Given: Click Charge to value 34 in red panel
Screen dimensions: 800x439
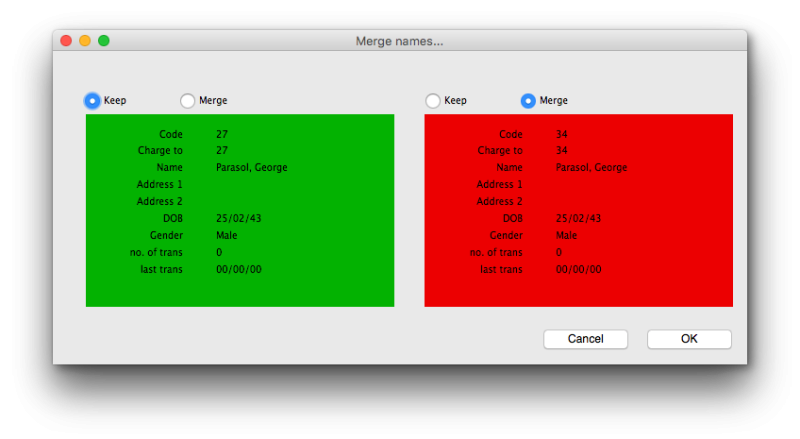Looking at the screenshot, I should [x=562, y=151].
